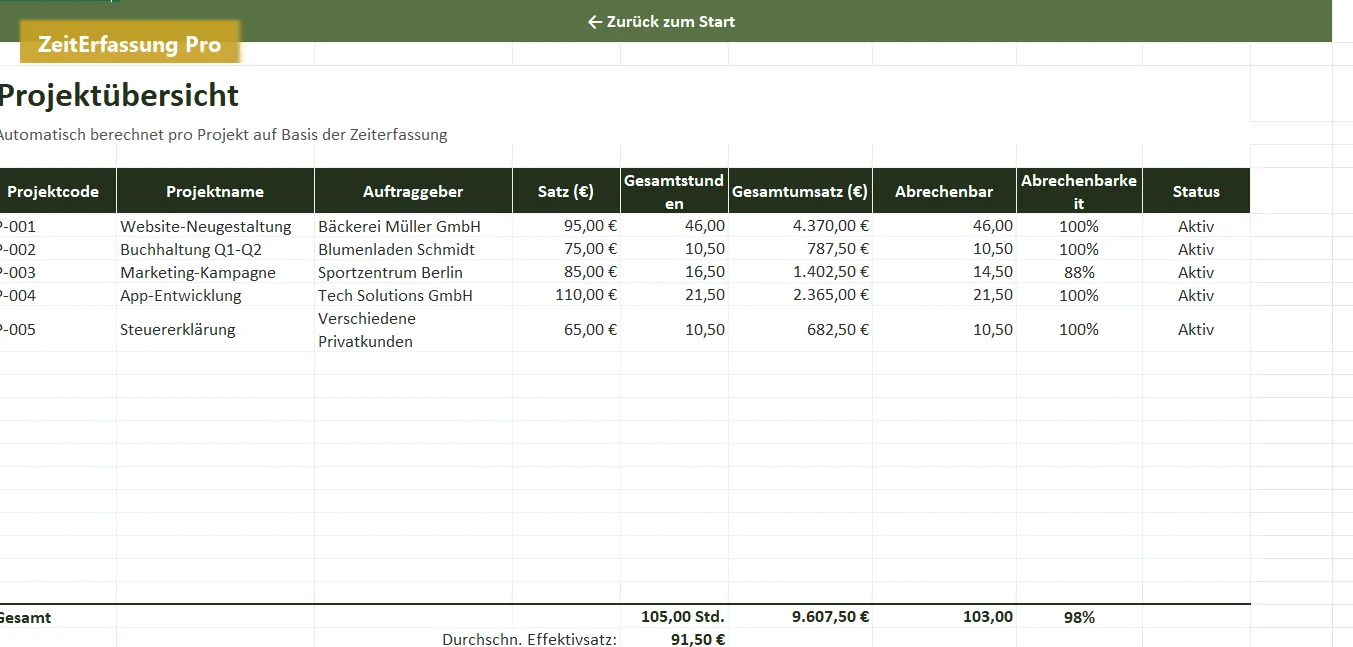Image resolution: width=1353 pixels, height=647 pixels.
Task: Select the Steuererklärung project cell
Action: coord(215,329)
